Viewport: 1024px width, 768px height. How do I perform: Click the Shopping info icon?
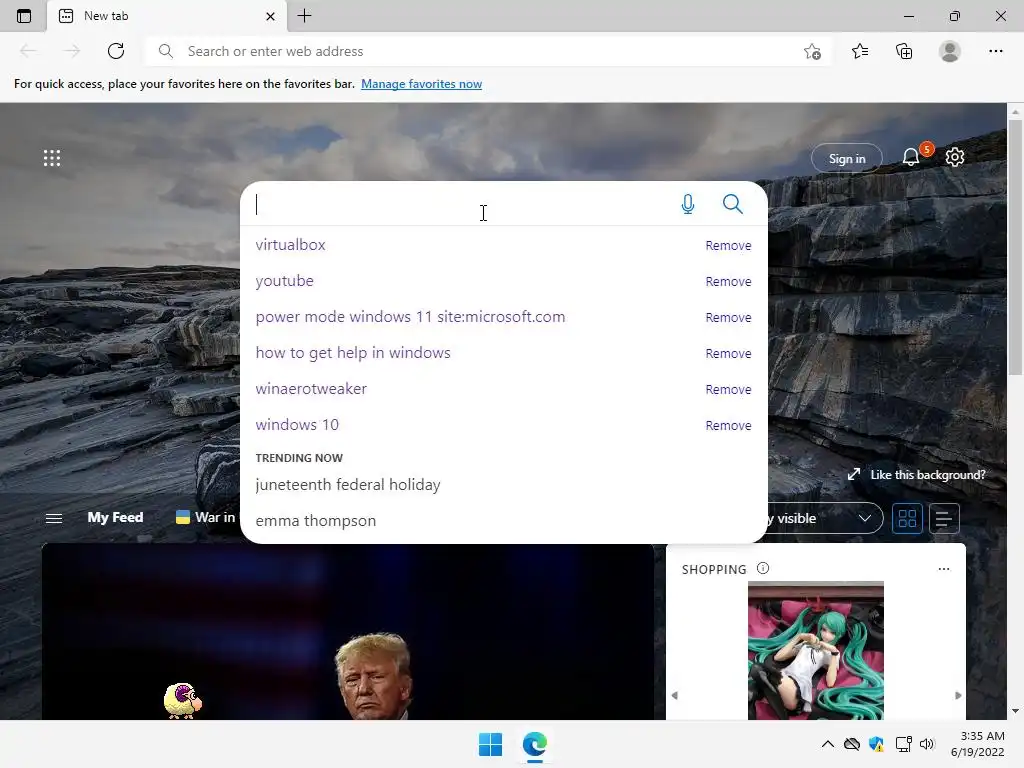click(763, 568)
